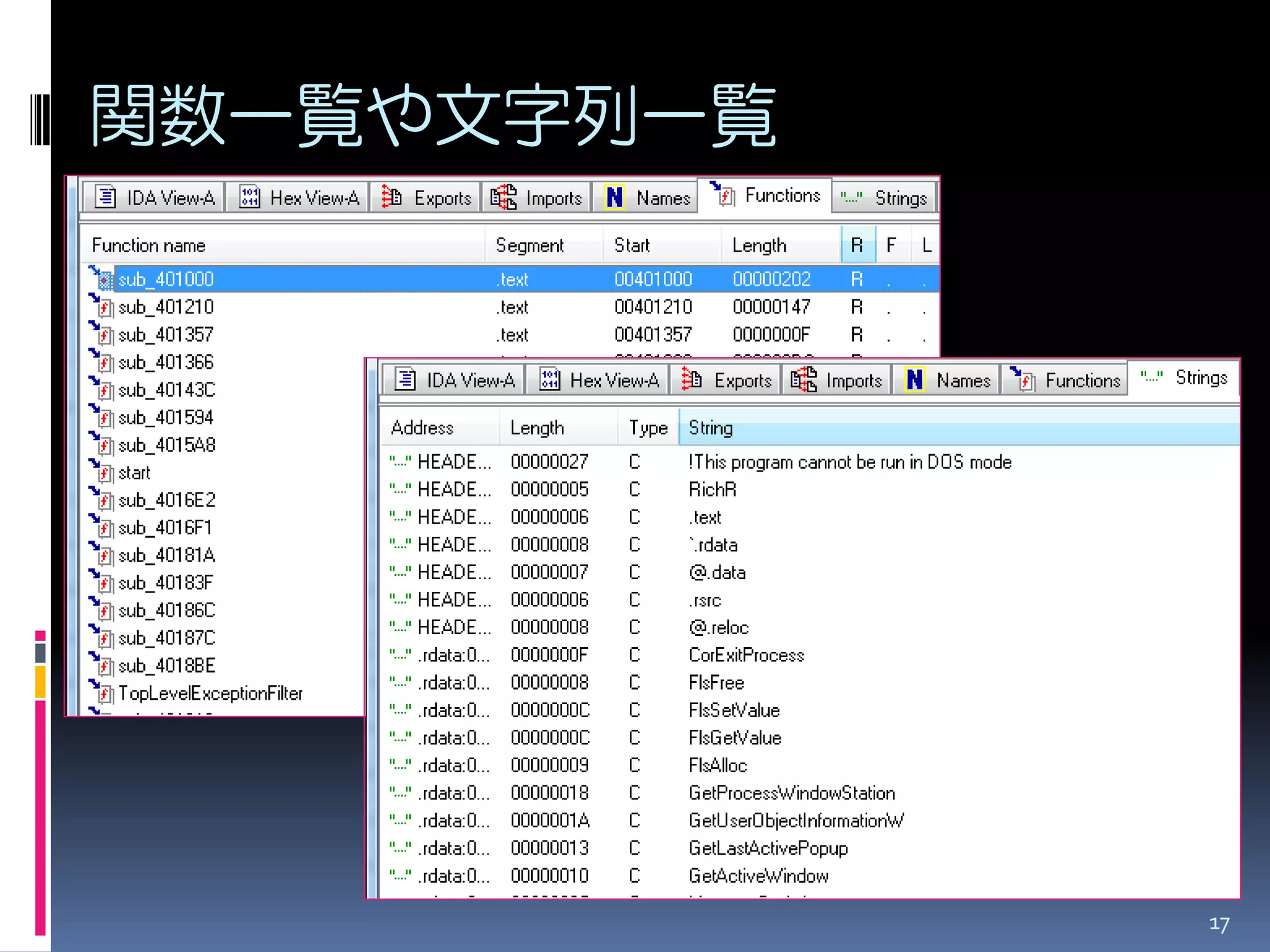Image resolution: width=1270 pixels, height=952 pixels.
Task: Select string 'FlsSetValue'
Action: coord(734,710)
